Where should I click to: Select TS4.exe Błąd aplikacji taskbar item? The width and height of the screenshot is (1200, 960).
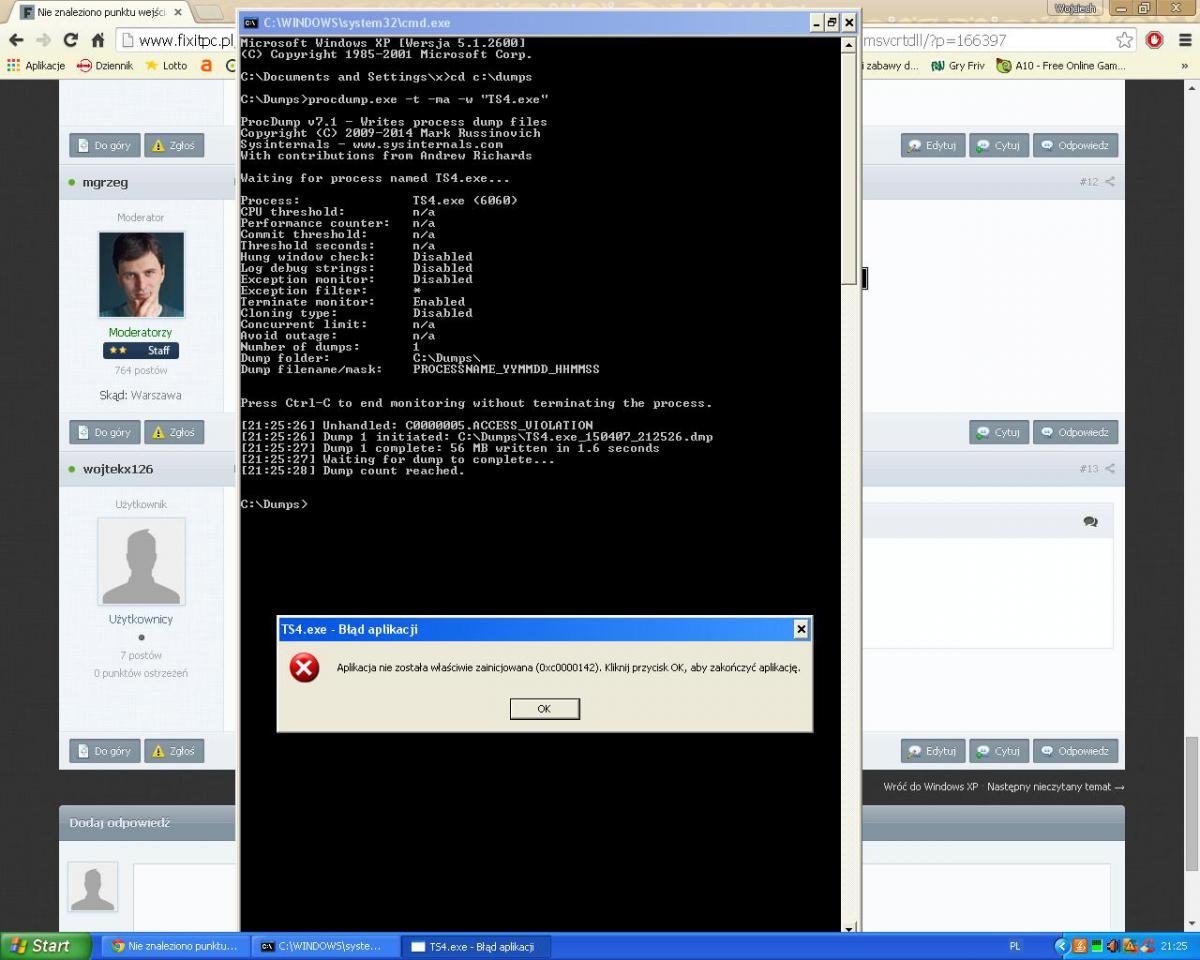[475, 946]
